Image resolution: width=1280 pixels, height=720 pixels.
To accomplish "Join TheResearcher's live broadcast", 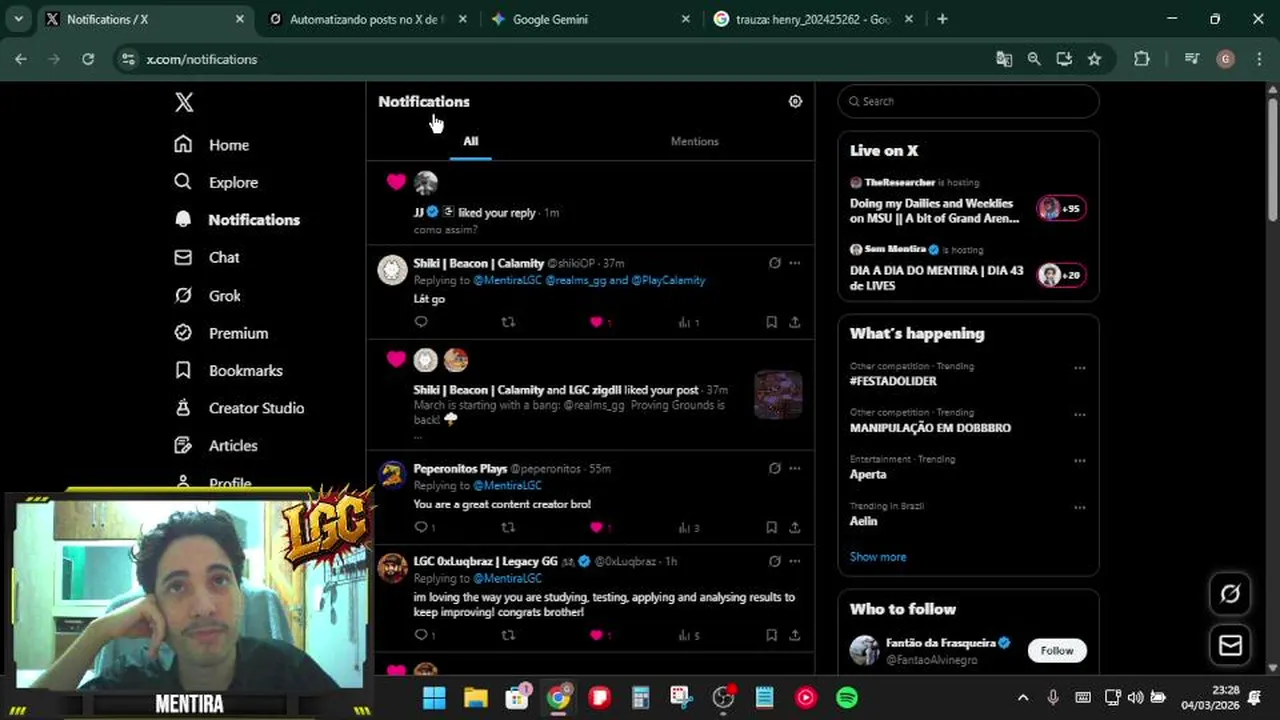I will (968, 201).
